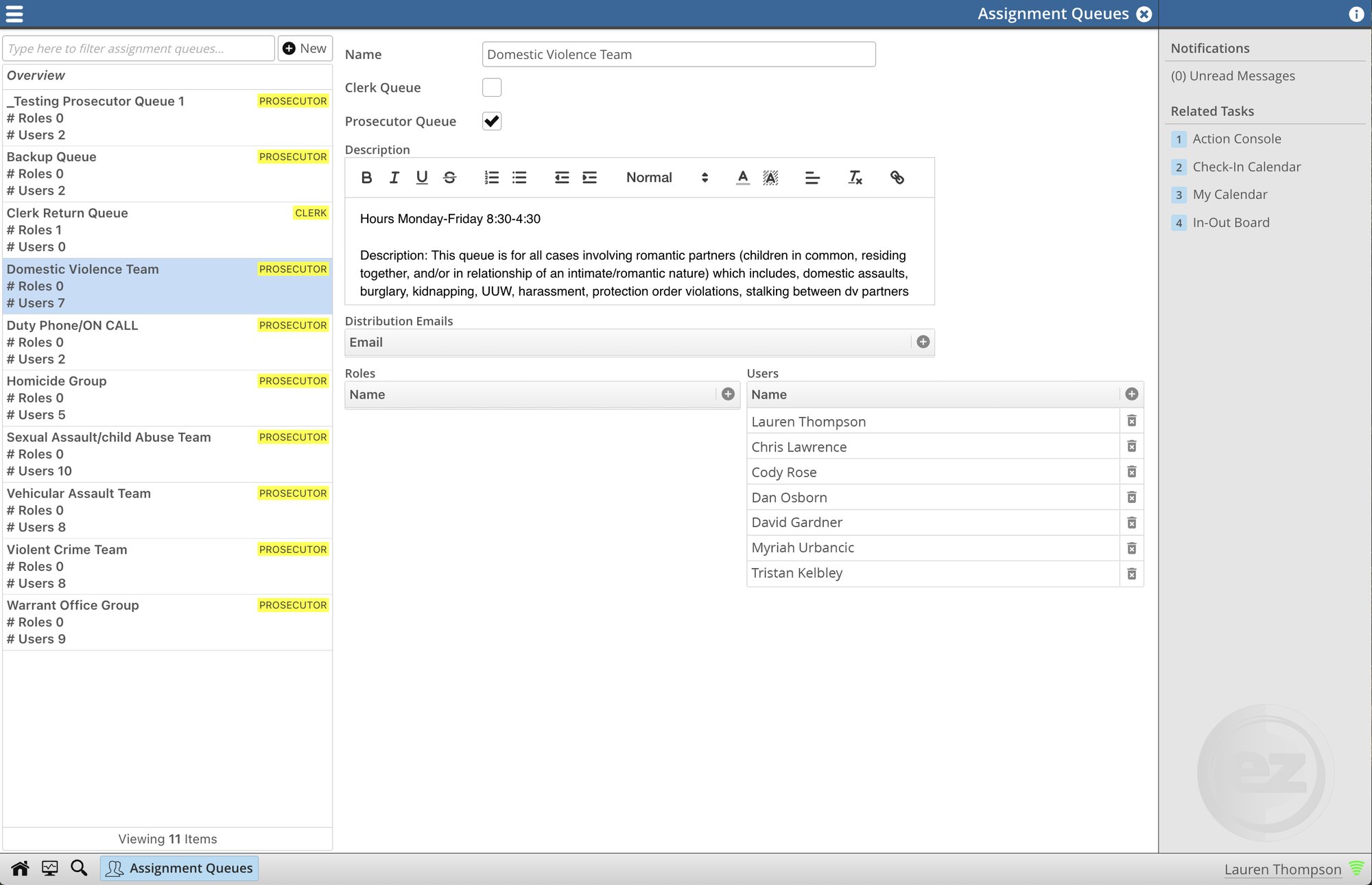Screen dimensions: 1372x885
Task: Apply strikethrough formatting in description editor
Action: [450, 178]
